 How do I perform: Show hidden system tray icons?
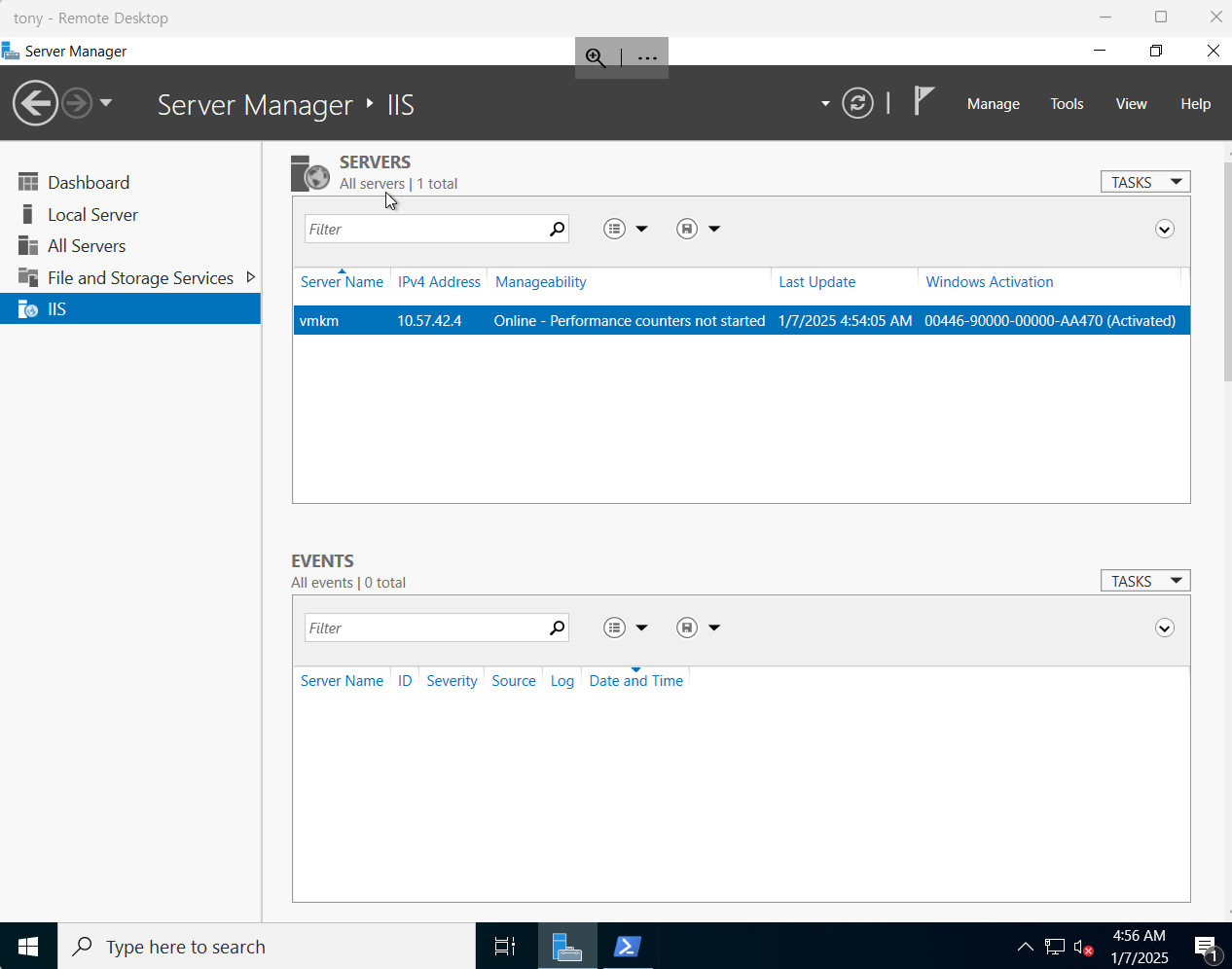click(1025, 946)
